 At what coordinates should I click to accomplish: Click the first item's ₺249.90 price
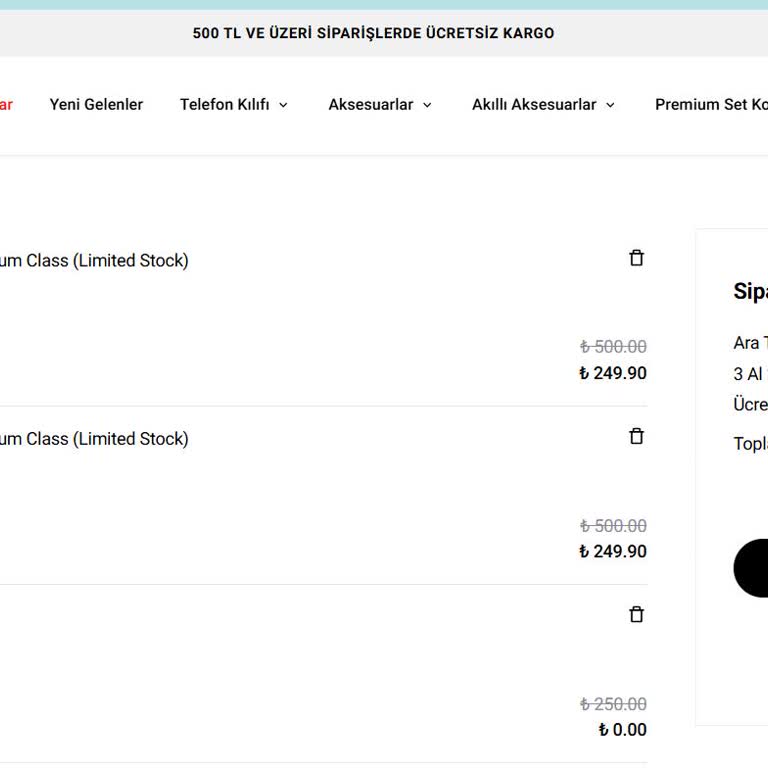coord(612,373)
